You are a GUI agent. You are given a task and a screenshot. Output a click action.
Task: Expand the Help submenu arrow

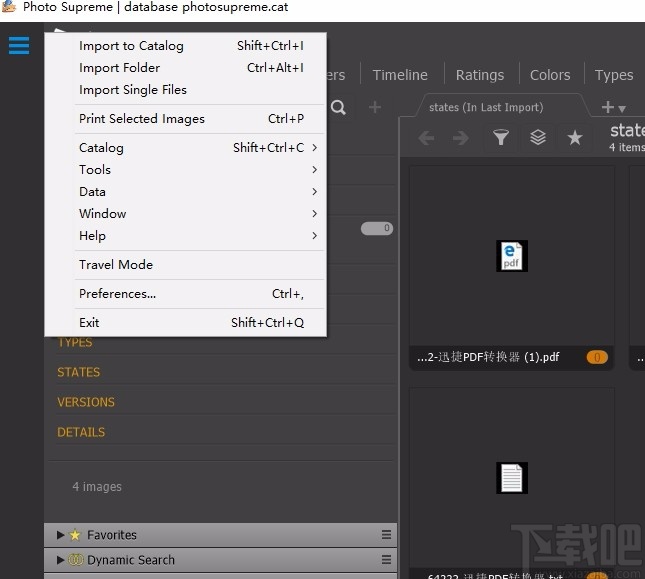[315, 236]
